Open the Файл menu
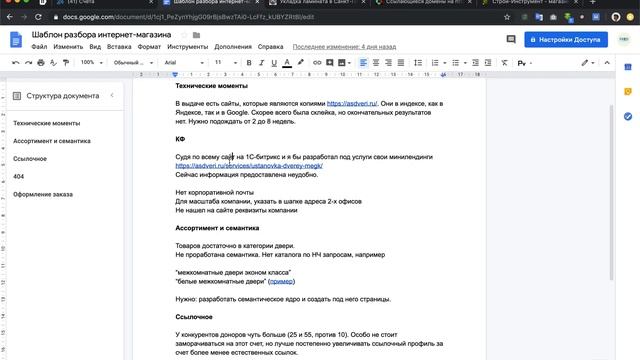This screenshot has height=360, width=640. 39,47
